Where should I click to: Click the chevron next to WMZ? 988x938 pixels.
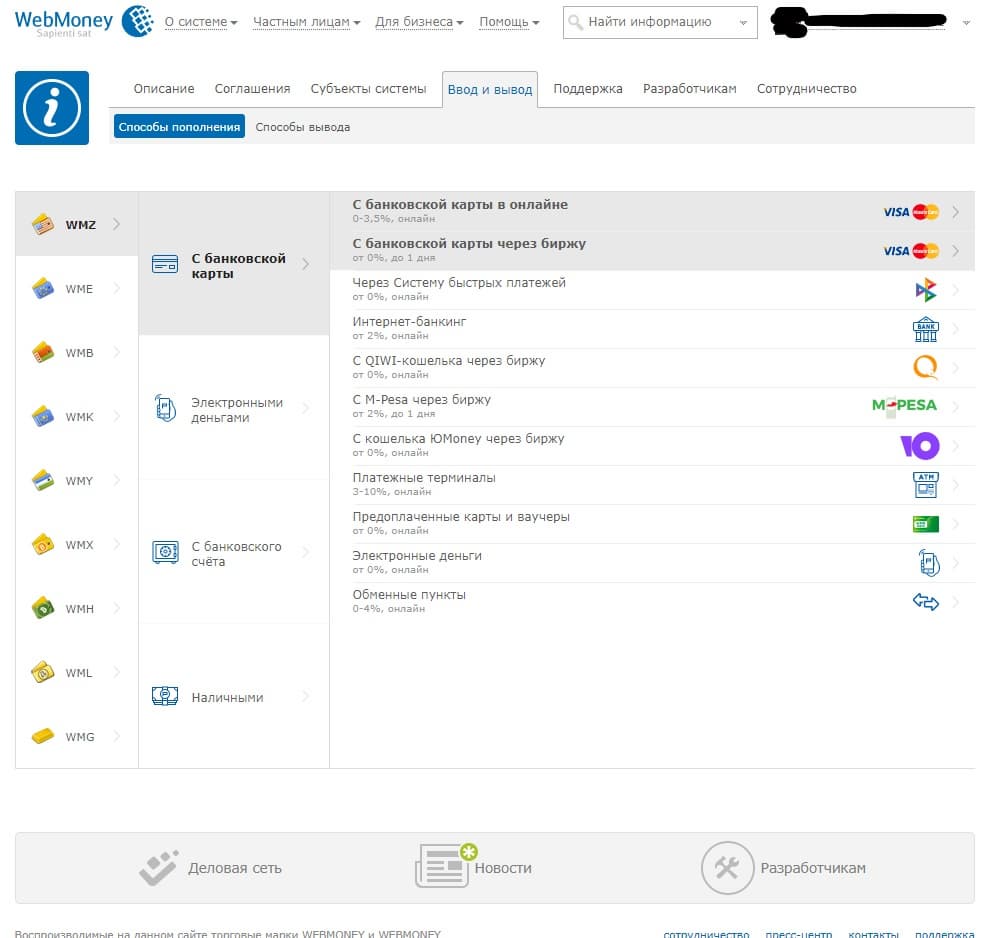pos(117,224)
